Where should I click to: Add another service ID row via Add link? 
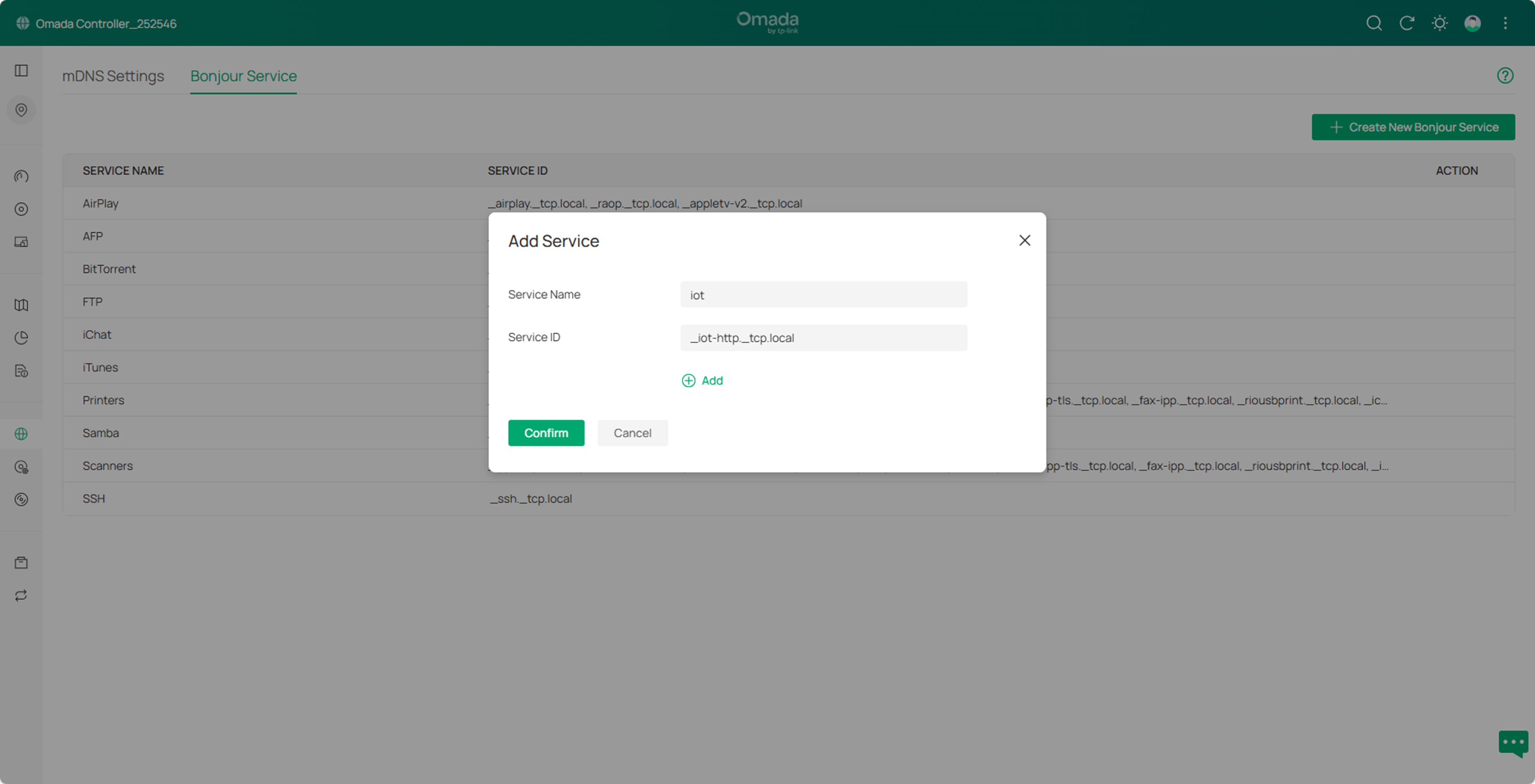702,380
